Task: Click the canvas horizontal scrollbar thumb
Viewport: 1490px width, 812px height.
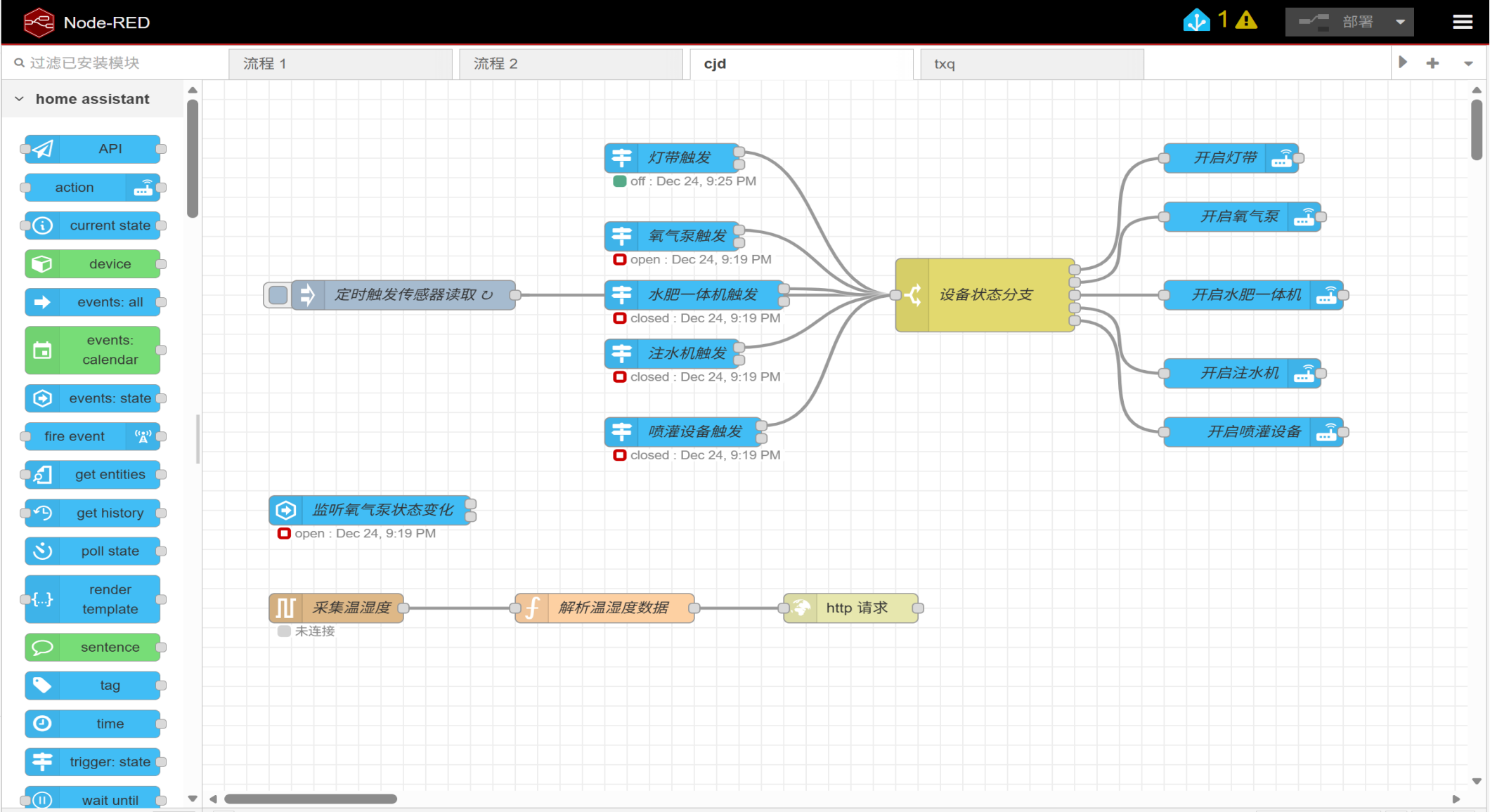Action: point(310,799)
